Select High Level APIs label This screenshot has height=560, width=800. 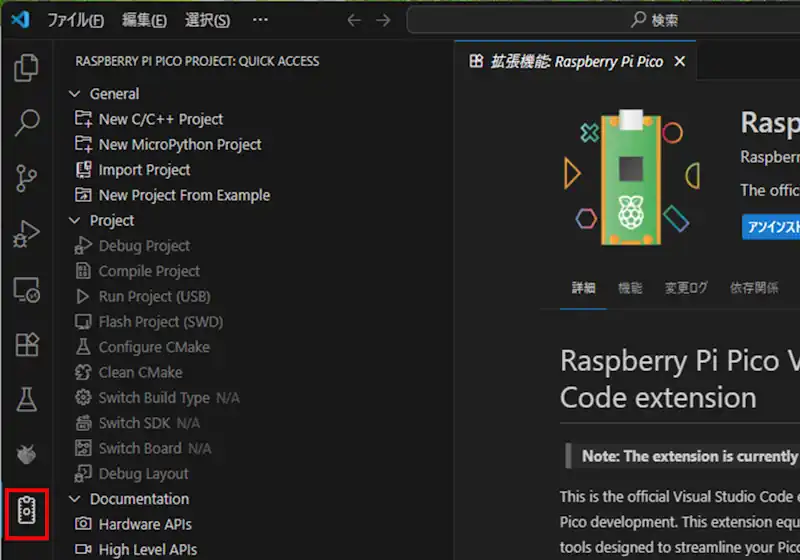[148, 550]
